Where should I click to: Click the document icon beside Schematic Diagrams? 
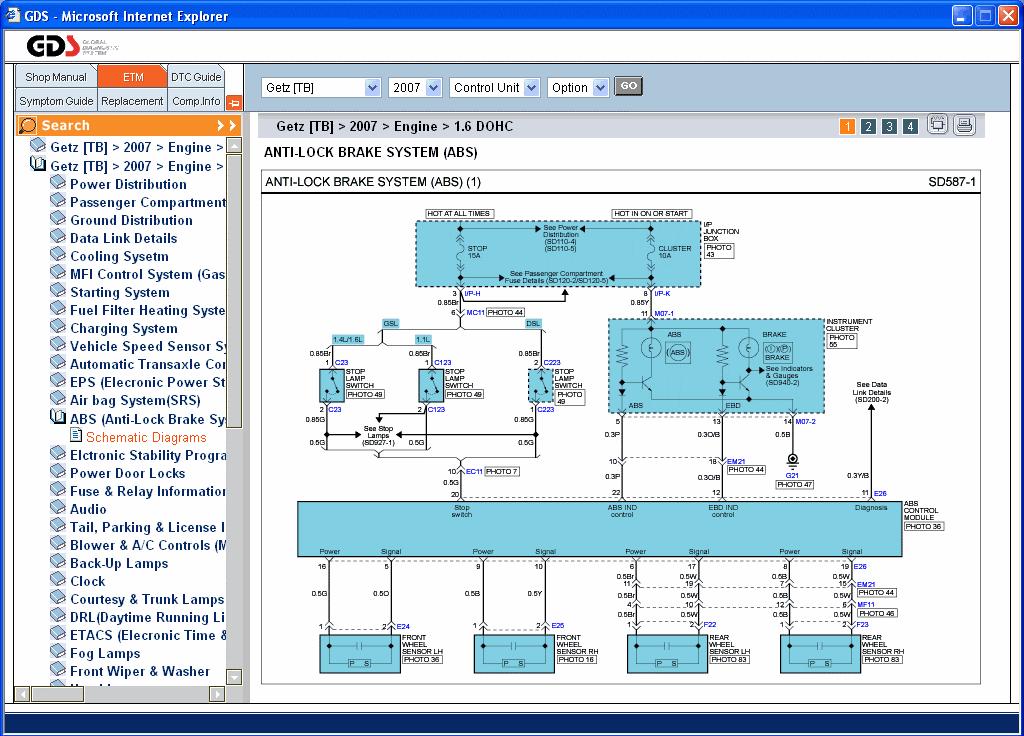[76, 436]
